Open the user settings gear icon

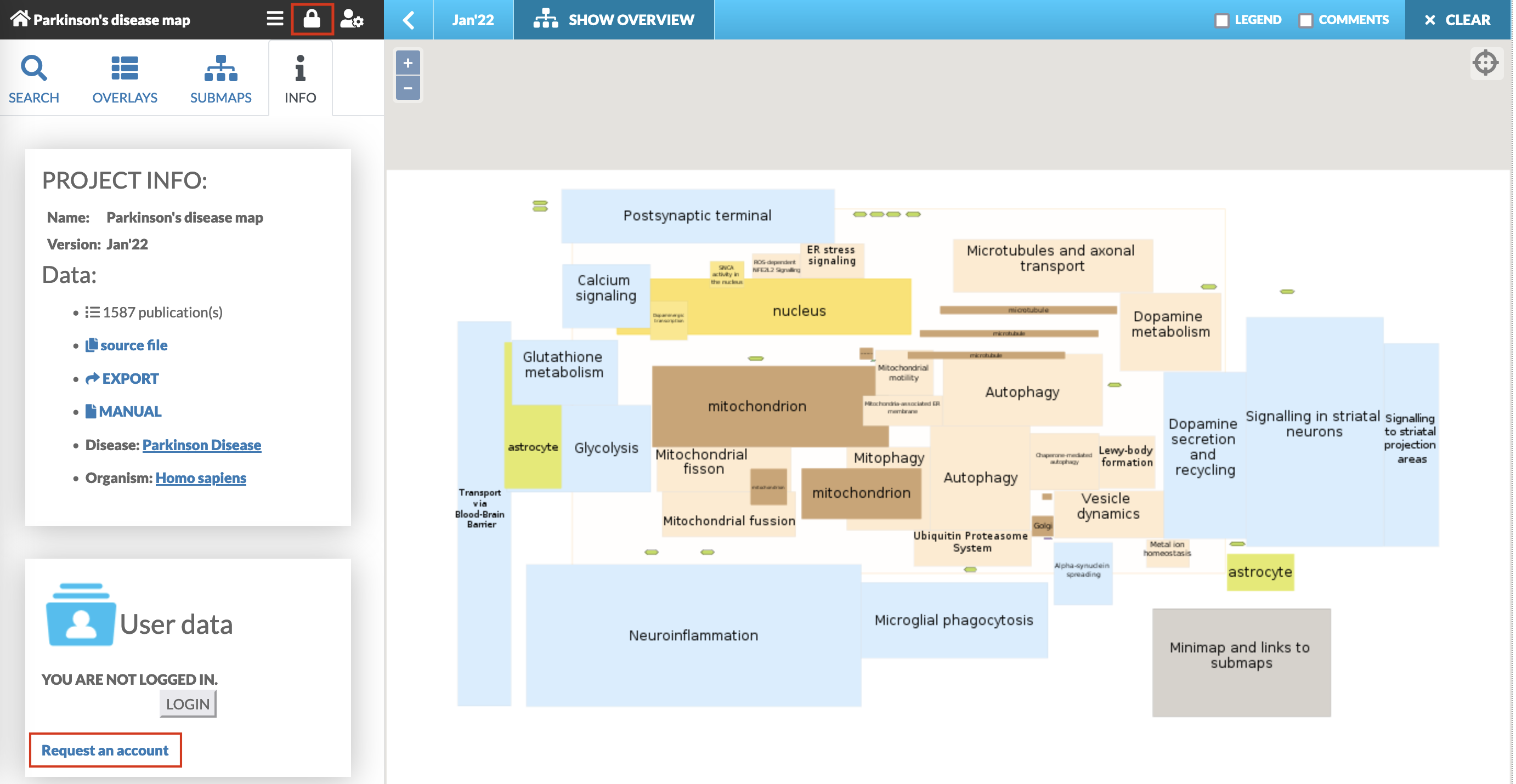pos(352,19)
